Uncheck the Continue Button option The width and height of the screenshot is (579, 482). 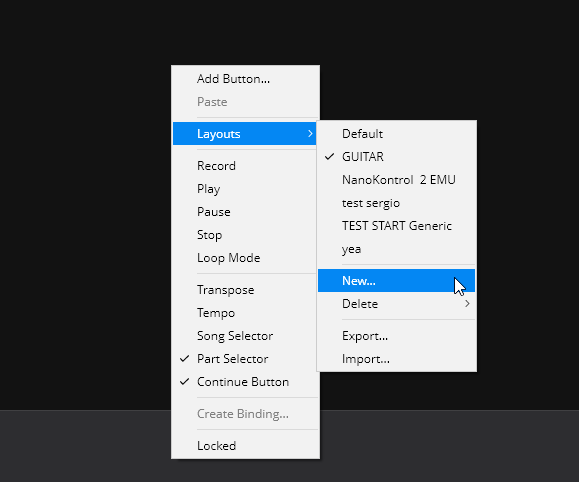[245, 382]
